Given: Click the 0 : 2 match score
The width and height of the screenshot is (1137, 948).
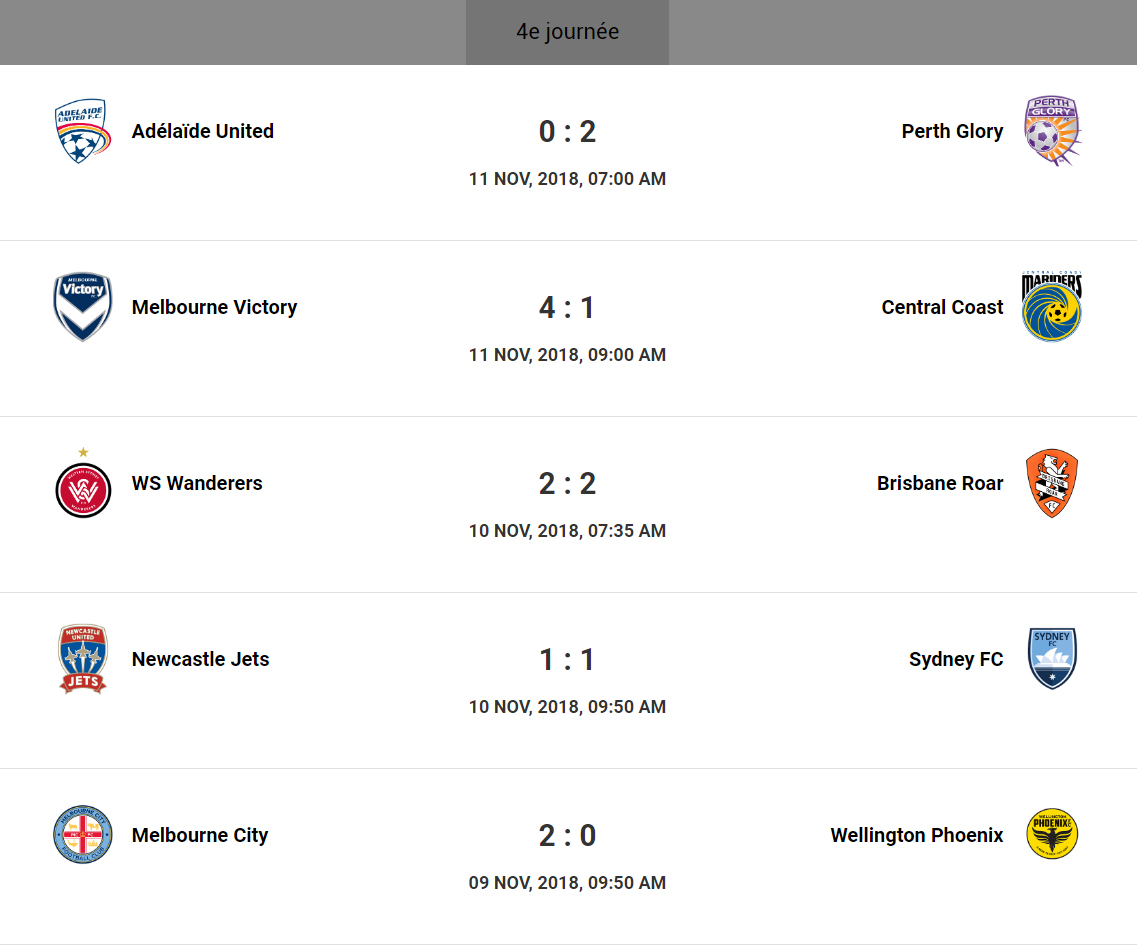Looking at the screenshot, I should point(567,131).
